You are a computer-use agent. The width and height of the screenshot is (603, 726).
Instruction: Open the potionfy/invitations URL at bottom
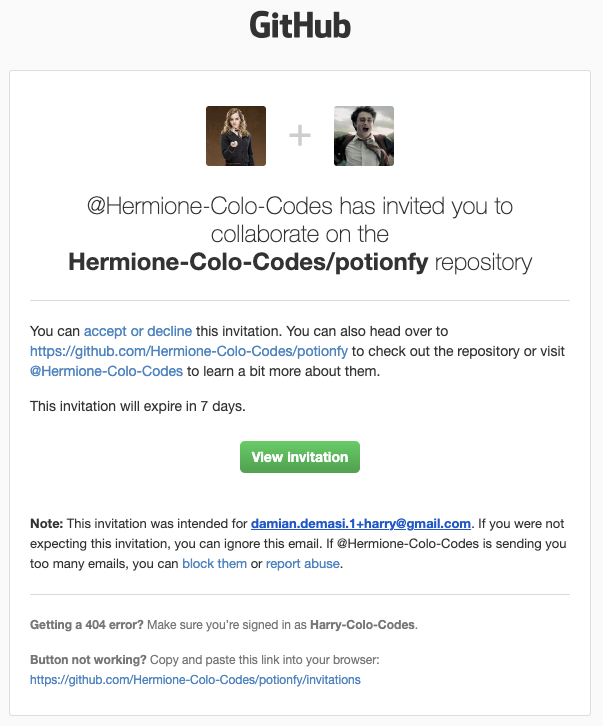click(x=195, y=680)
